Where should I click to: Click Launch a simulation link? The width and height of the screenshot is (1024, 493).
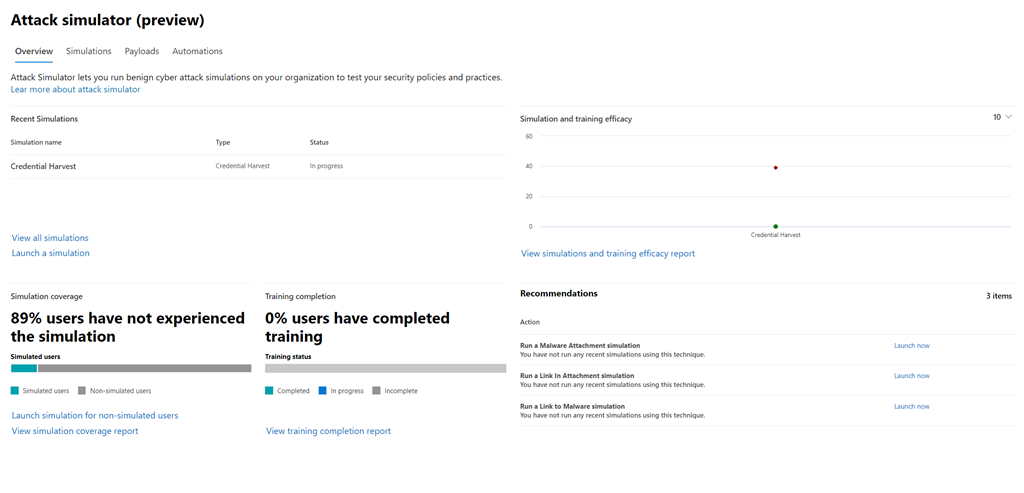coord(50,253)
